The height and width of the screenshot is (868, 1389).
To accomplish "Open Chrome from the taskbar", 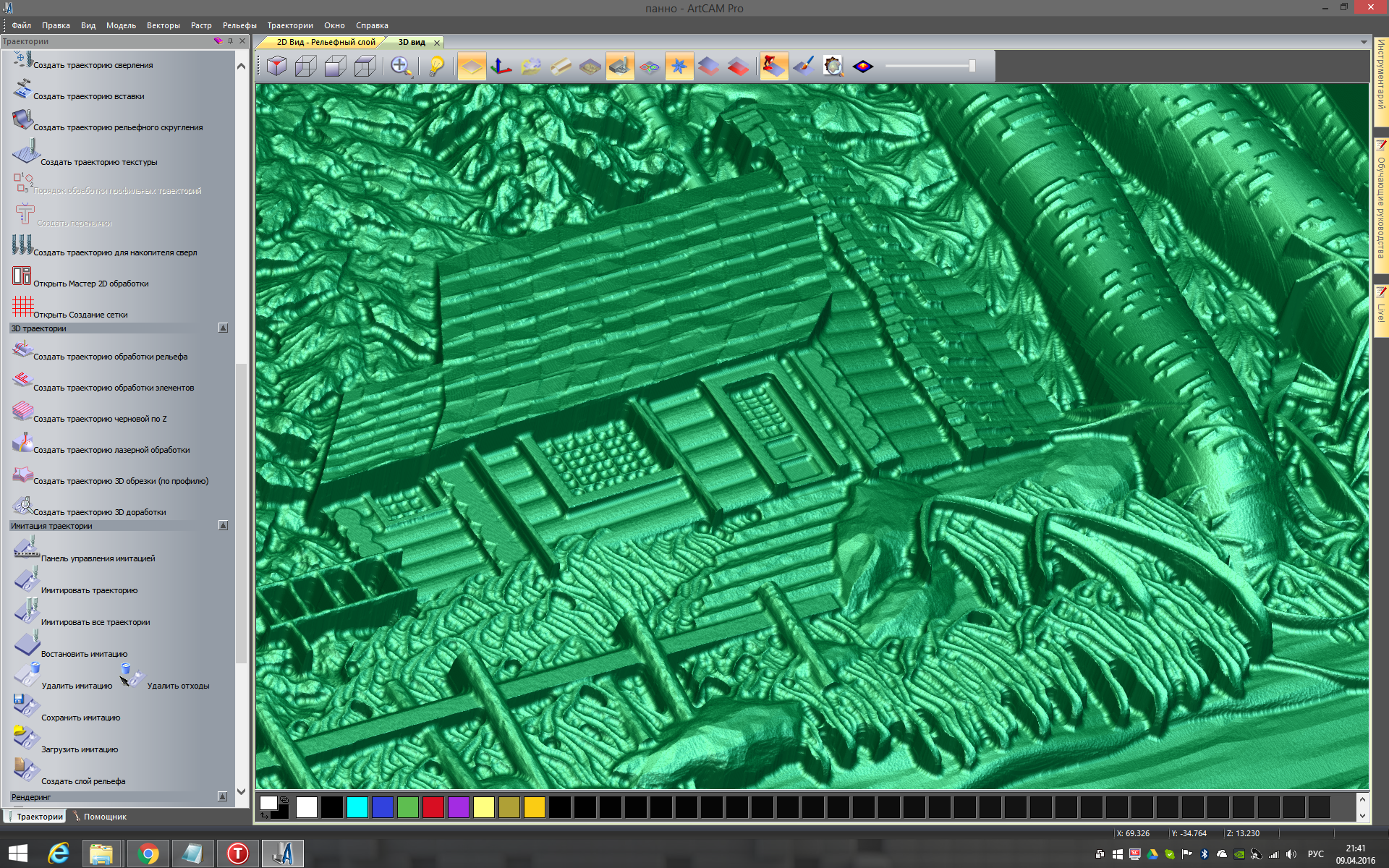I will tap(148, 854).
